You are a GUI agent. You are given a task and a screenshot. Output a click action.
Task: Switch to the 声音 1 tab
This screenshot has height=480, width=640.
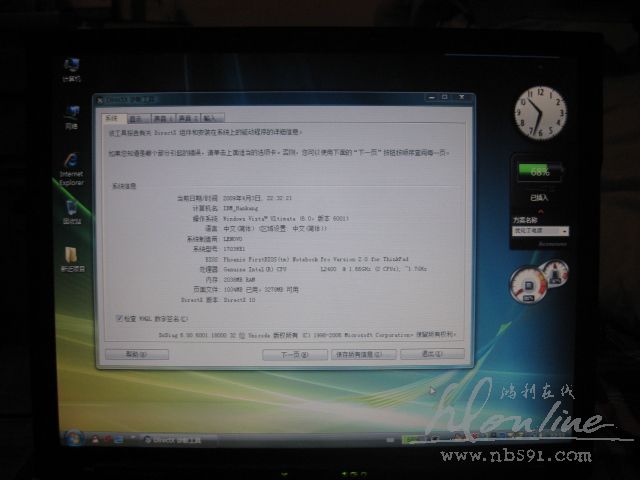tap(163, 119)
